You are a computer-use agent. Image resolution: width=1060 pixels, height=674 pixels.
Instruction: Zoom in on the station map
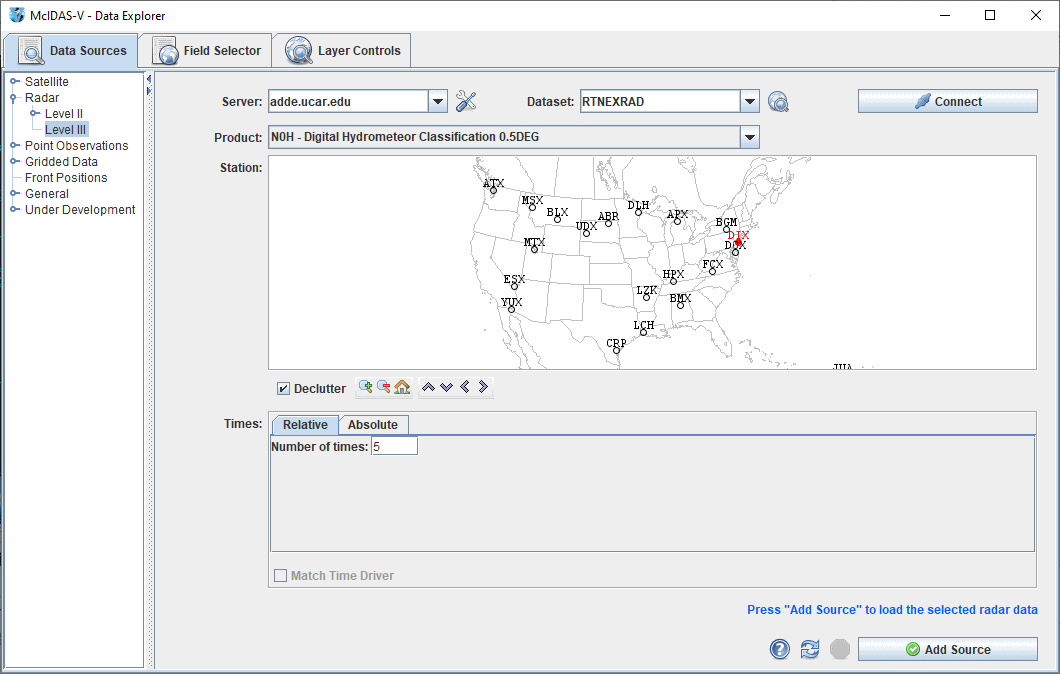click(x=366, y=387)
